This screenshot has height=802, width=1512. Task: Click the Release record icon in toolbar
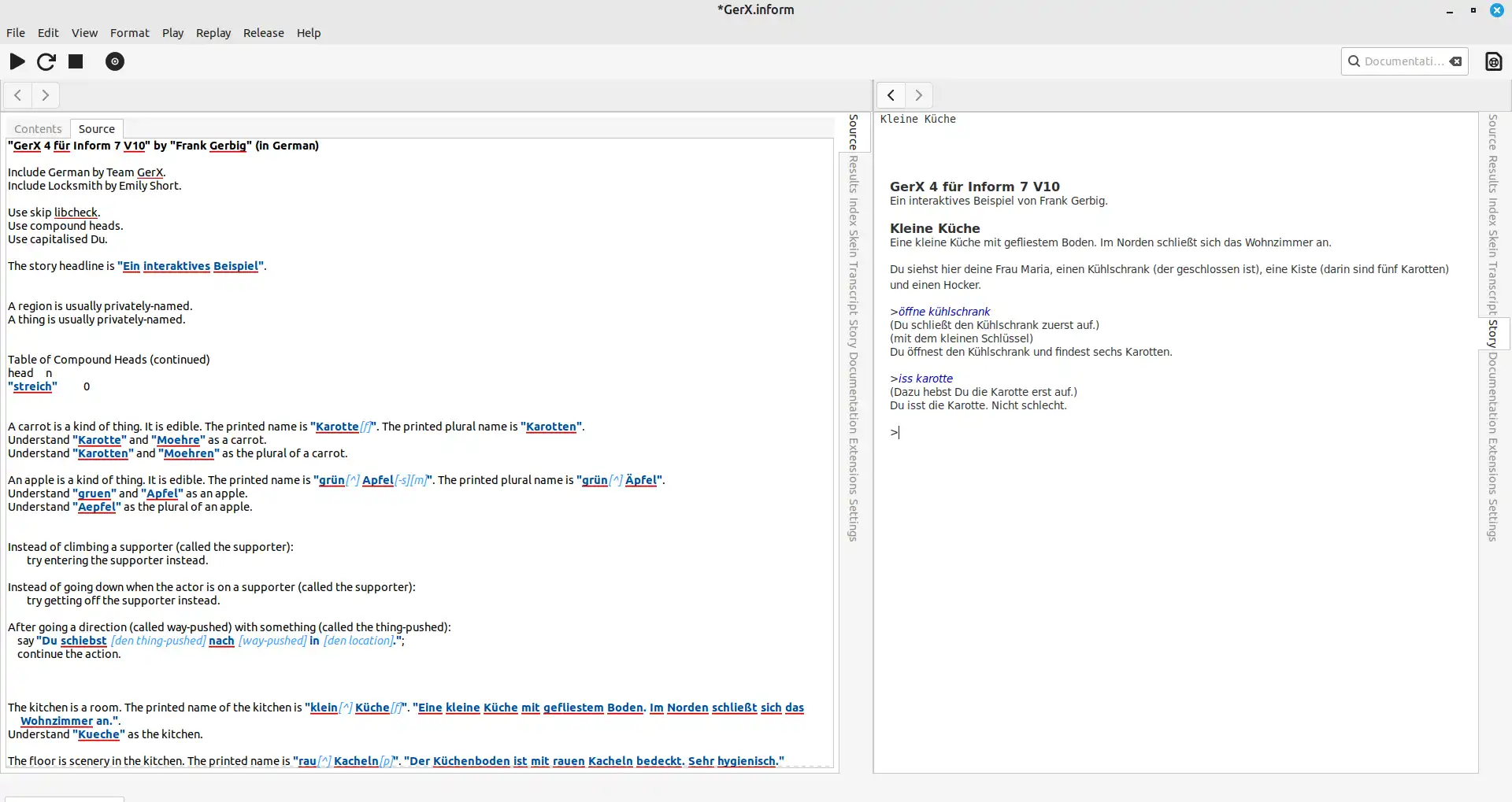coord(115,61)
